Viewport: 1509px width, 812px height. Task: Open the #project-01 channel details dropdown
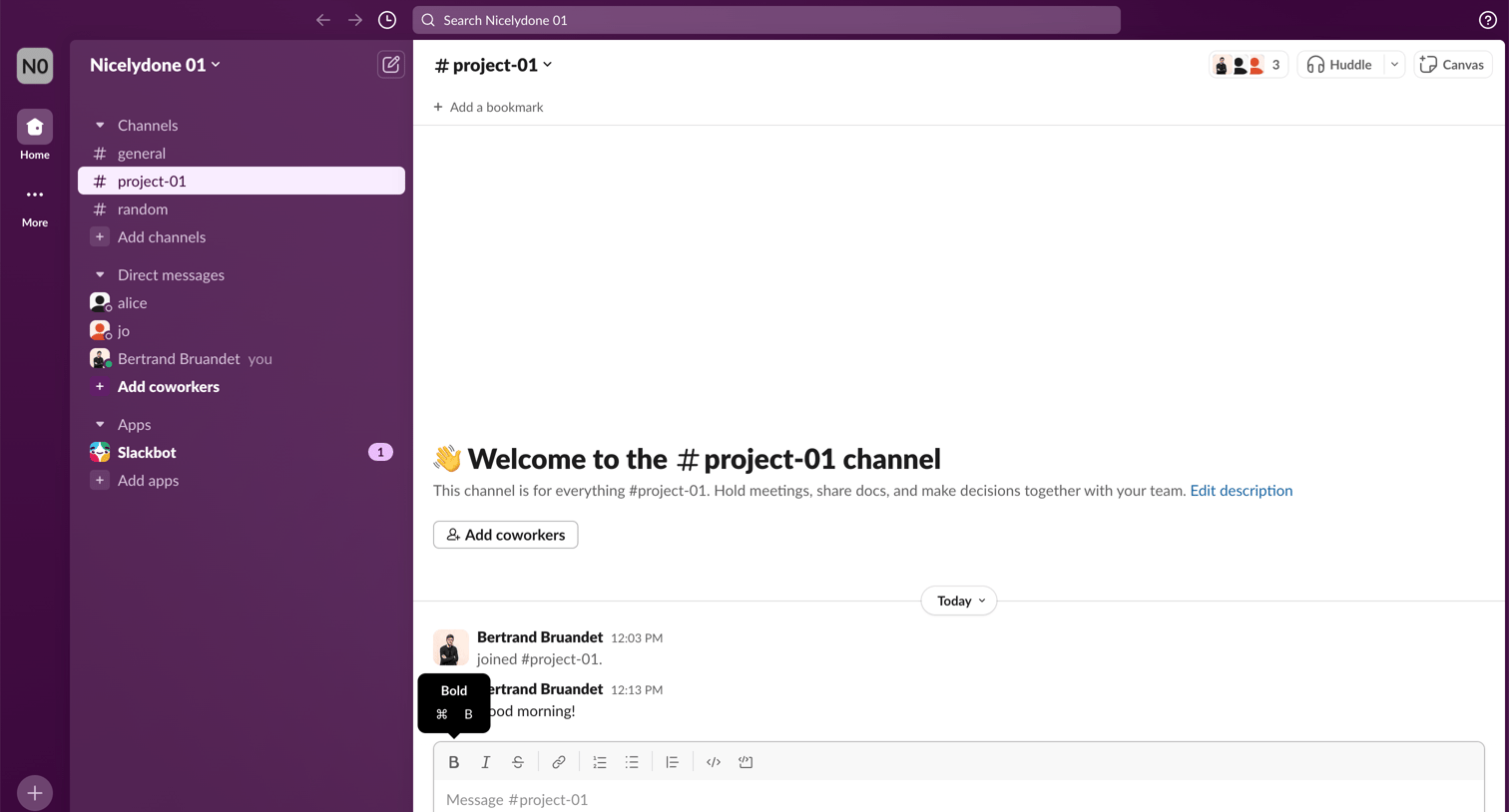(493, 65)
